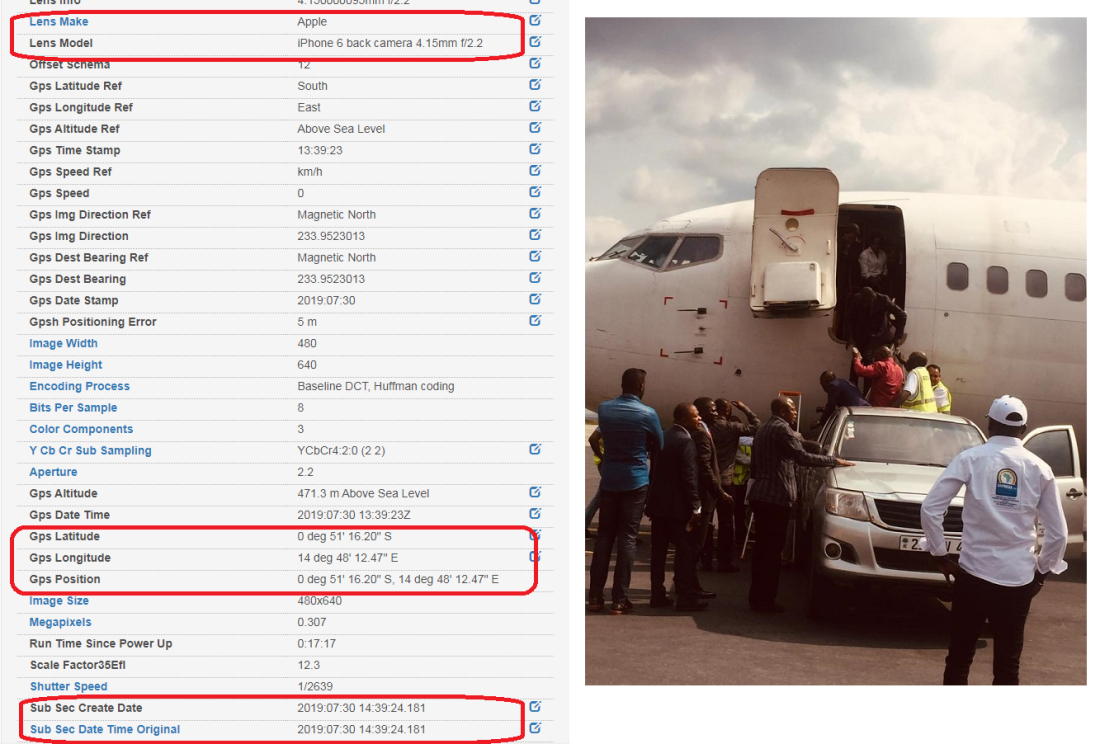Open the Image Width link
This screenshot has height=744, width=1100.
coord(63,343)
